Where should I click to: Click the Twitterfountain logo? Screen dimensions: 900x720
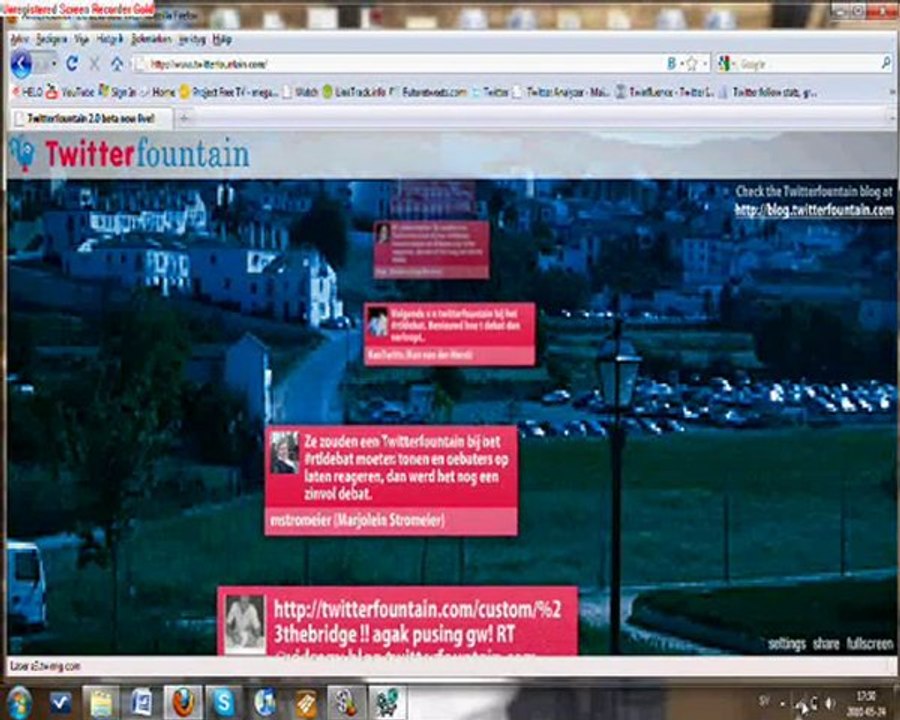[130, 154]
